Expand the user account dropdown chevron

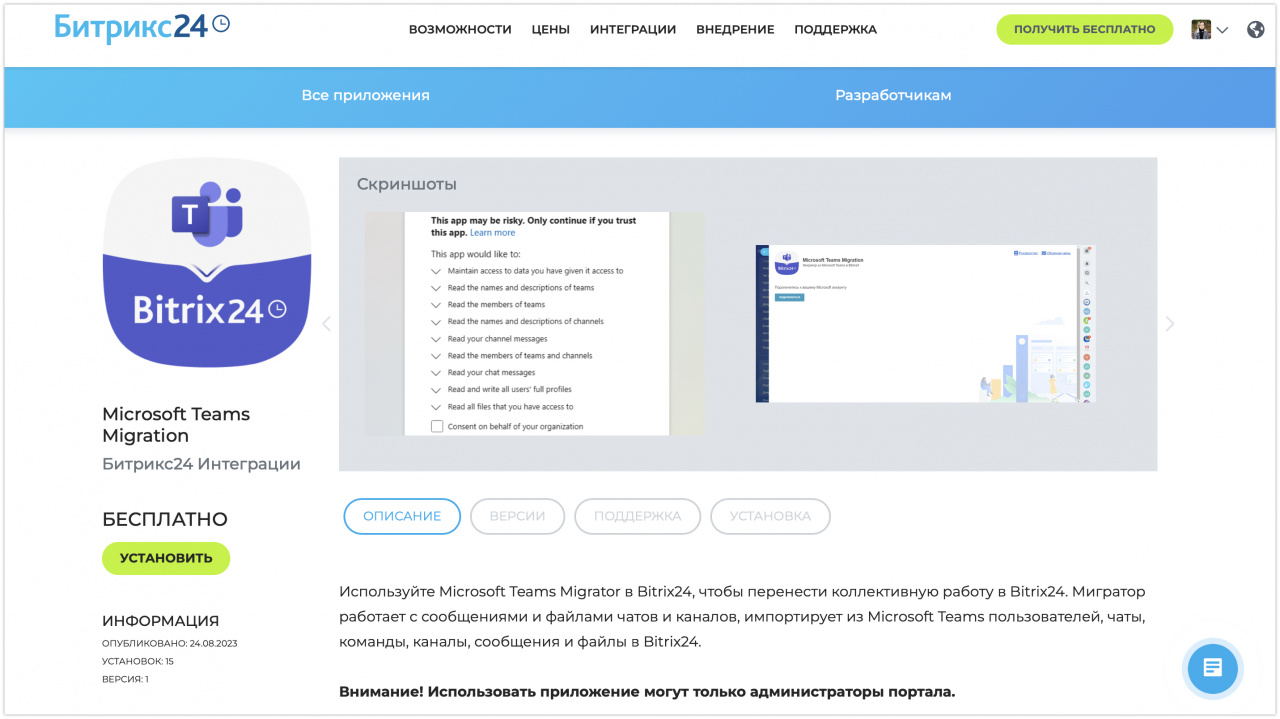pos(1222,30)
